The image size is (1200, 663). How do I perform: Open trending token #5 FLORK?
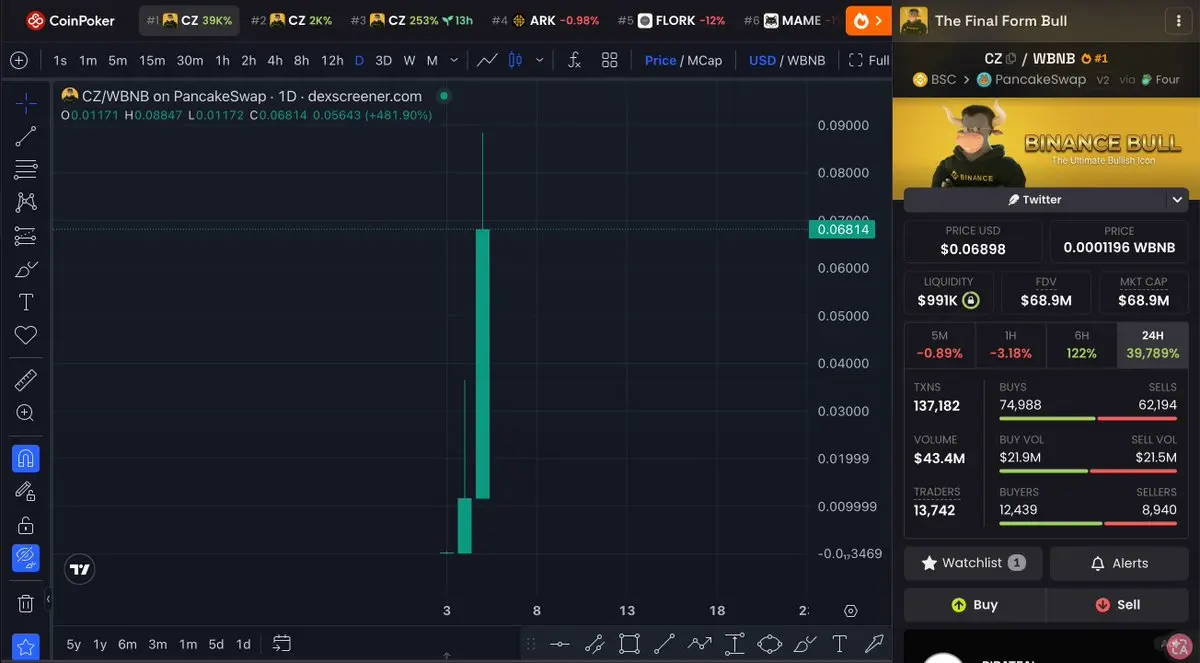[672, 20]
